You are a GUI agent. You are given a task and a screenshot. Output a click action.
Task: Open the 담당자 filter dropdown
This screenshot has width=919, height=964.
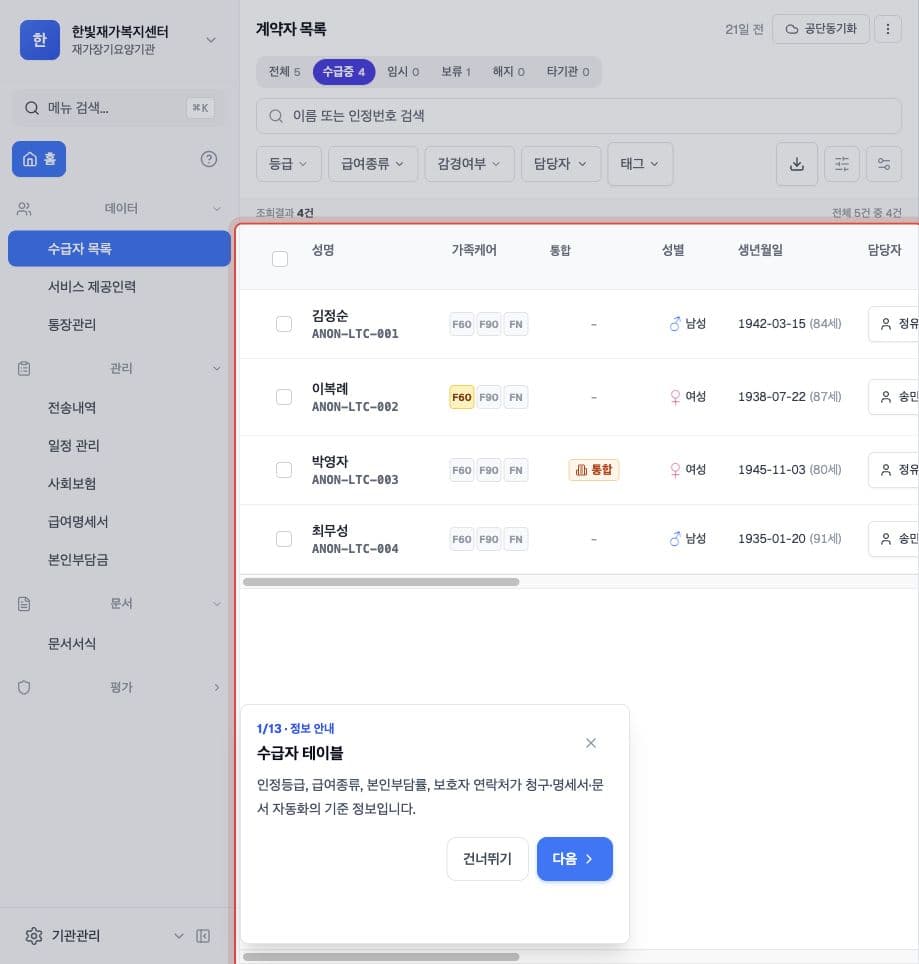pos(561,164)
